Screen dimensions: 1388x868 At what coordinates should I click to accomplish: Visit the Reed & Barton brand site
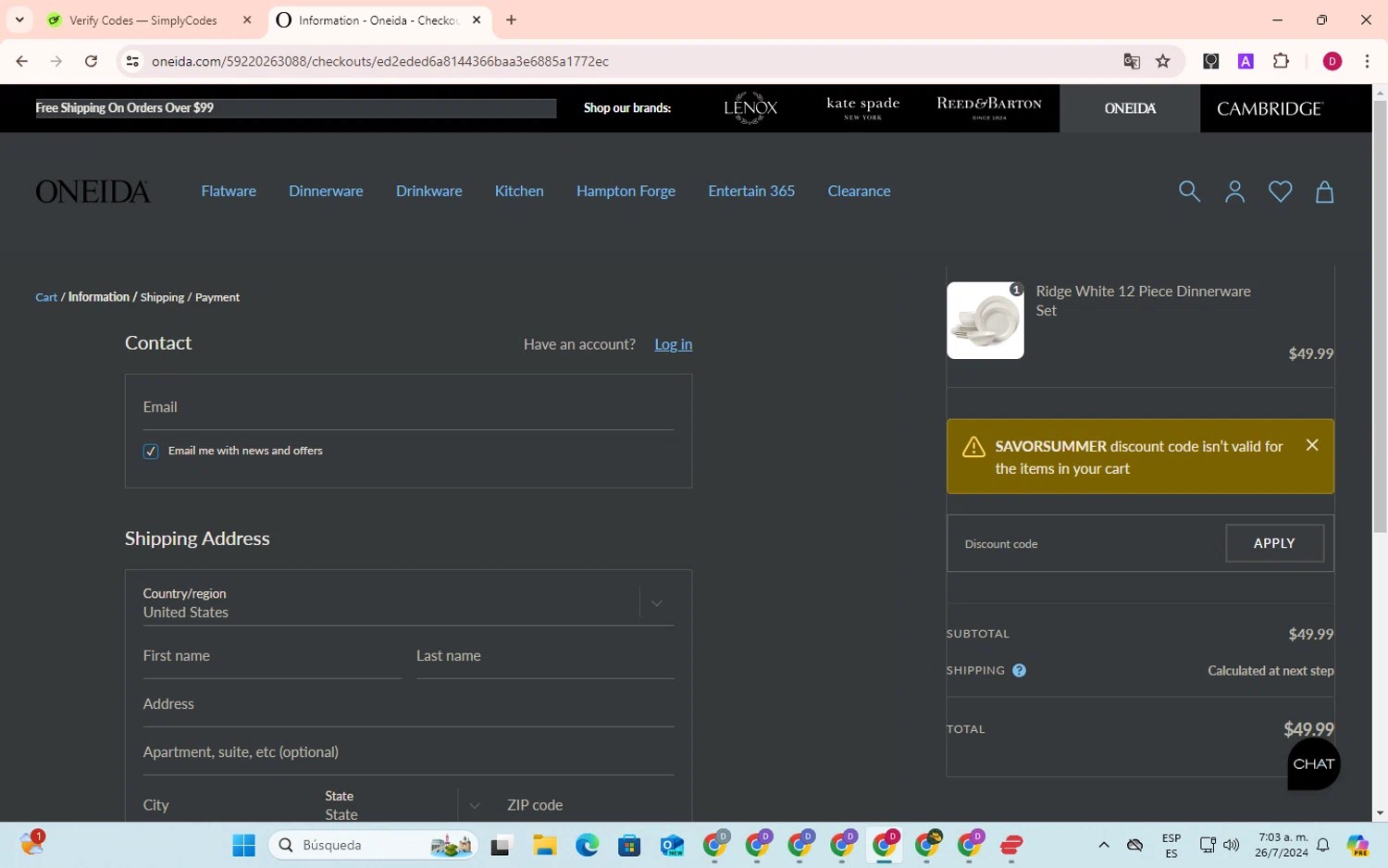tap(989, 108)
